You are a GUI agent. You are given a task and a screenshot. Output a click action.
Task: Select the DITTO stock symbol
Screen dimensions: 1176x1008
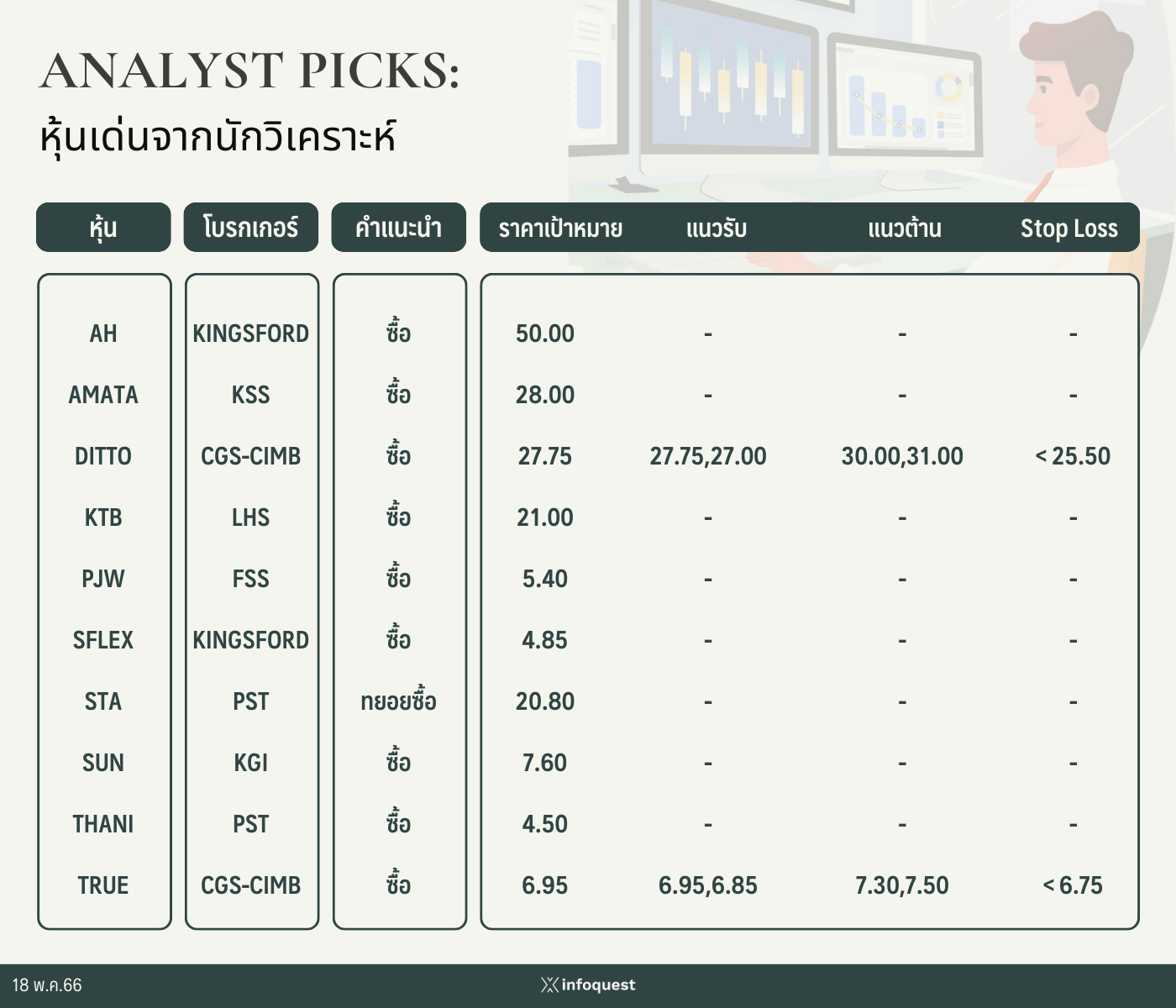click(x=103, y=456)
